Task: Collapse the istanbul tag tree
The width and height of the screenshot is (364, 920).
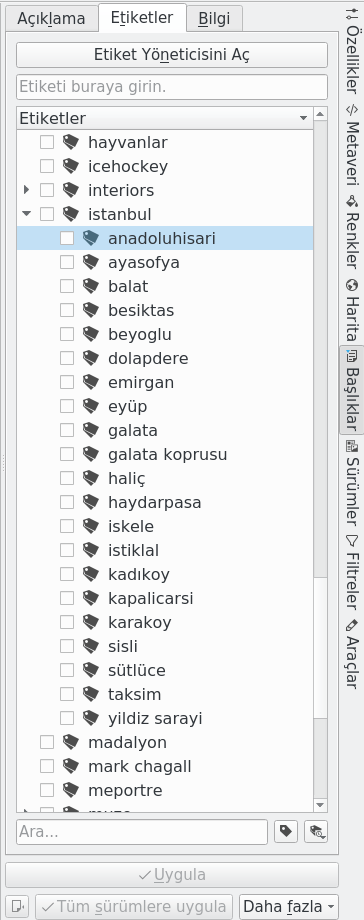Action: [x=26, y=214]
